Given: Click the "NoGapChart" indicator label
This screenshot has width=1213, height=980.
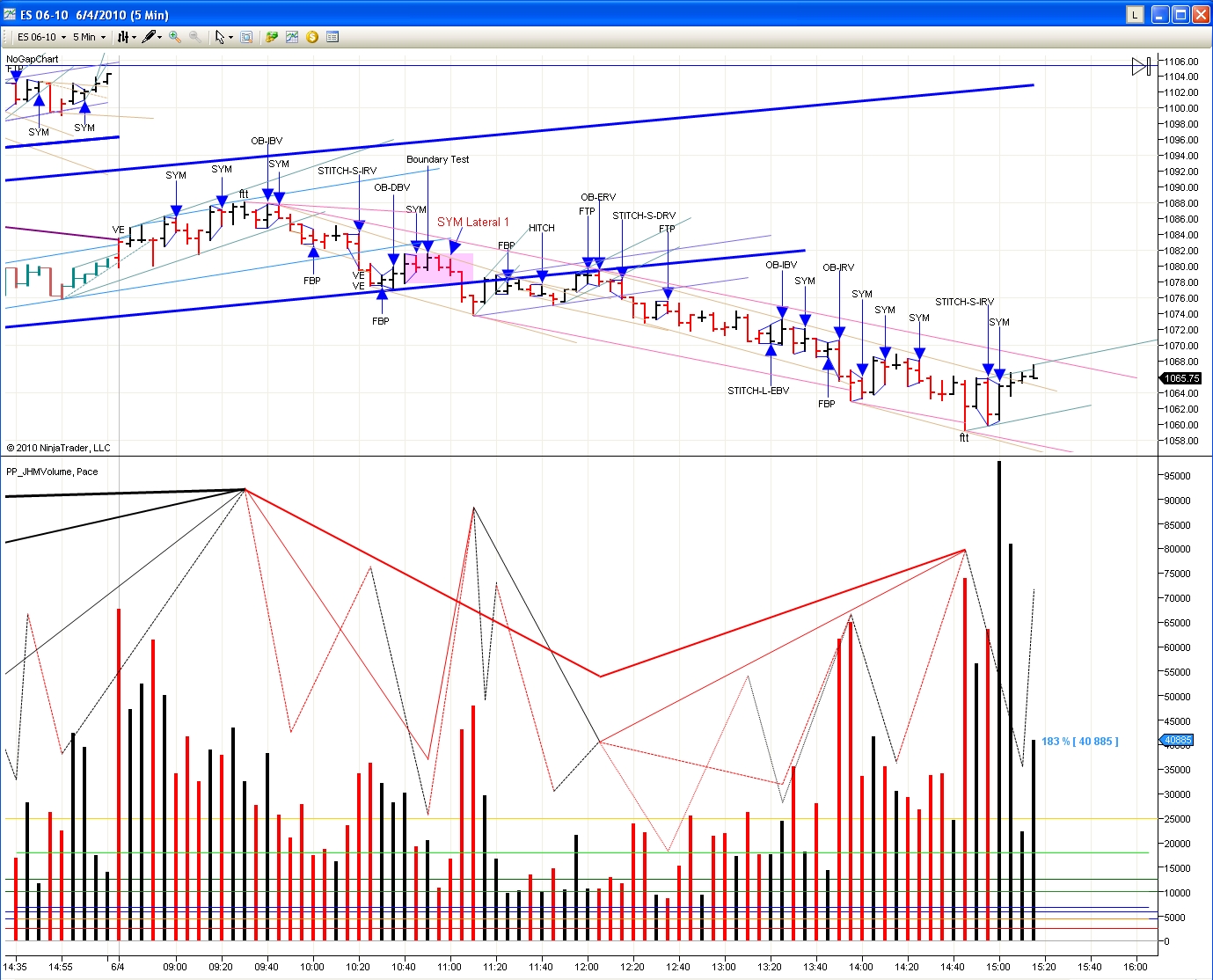Looking at the screenshot, I should (33, 59).
